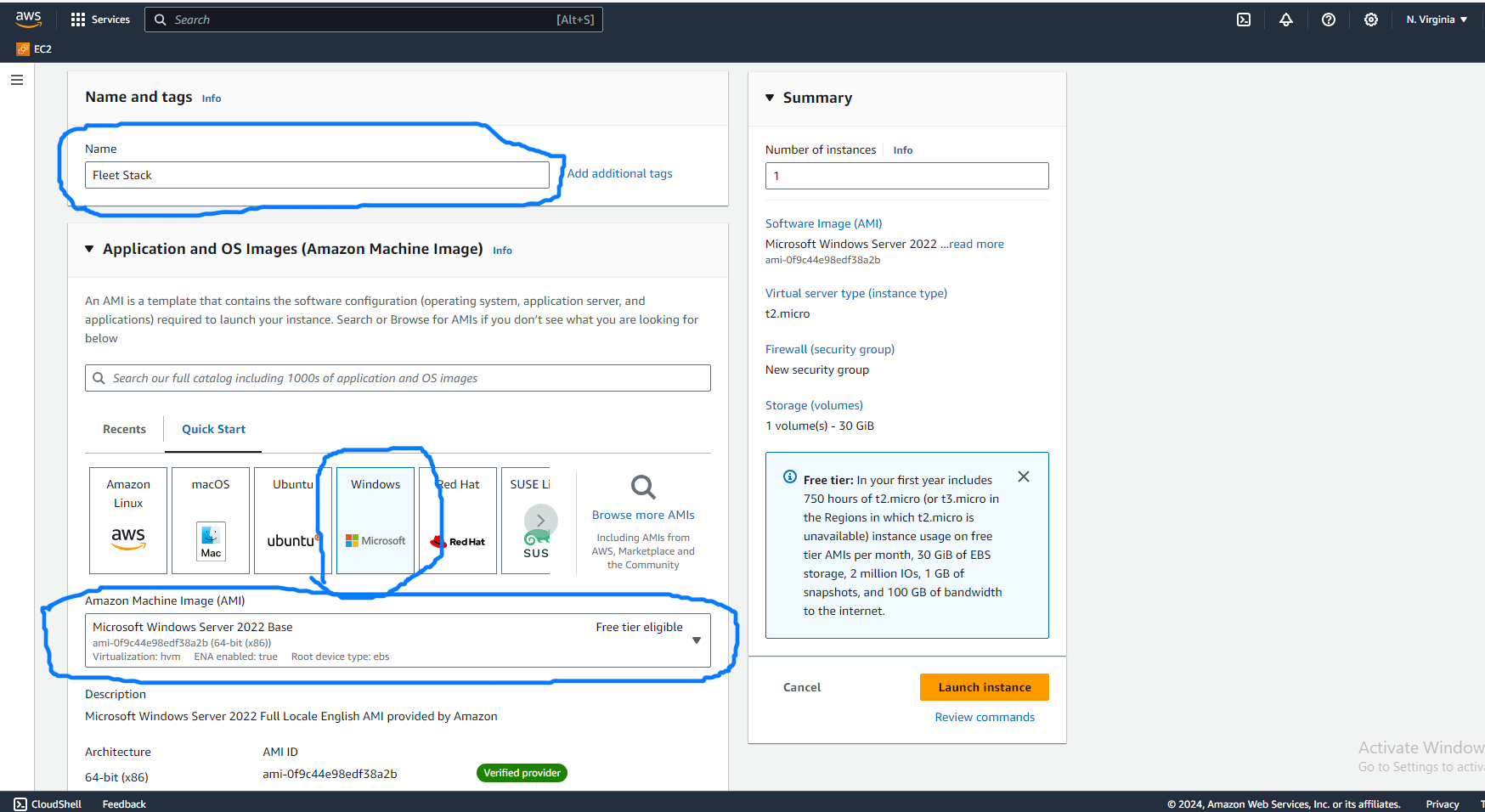The height and width of the screenshot is (812, 1485).
Task: Cancel the instance launch
Action: (802, 687)
